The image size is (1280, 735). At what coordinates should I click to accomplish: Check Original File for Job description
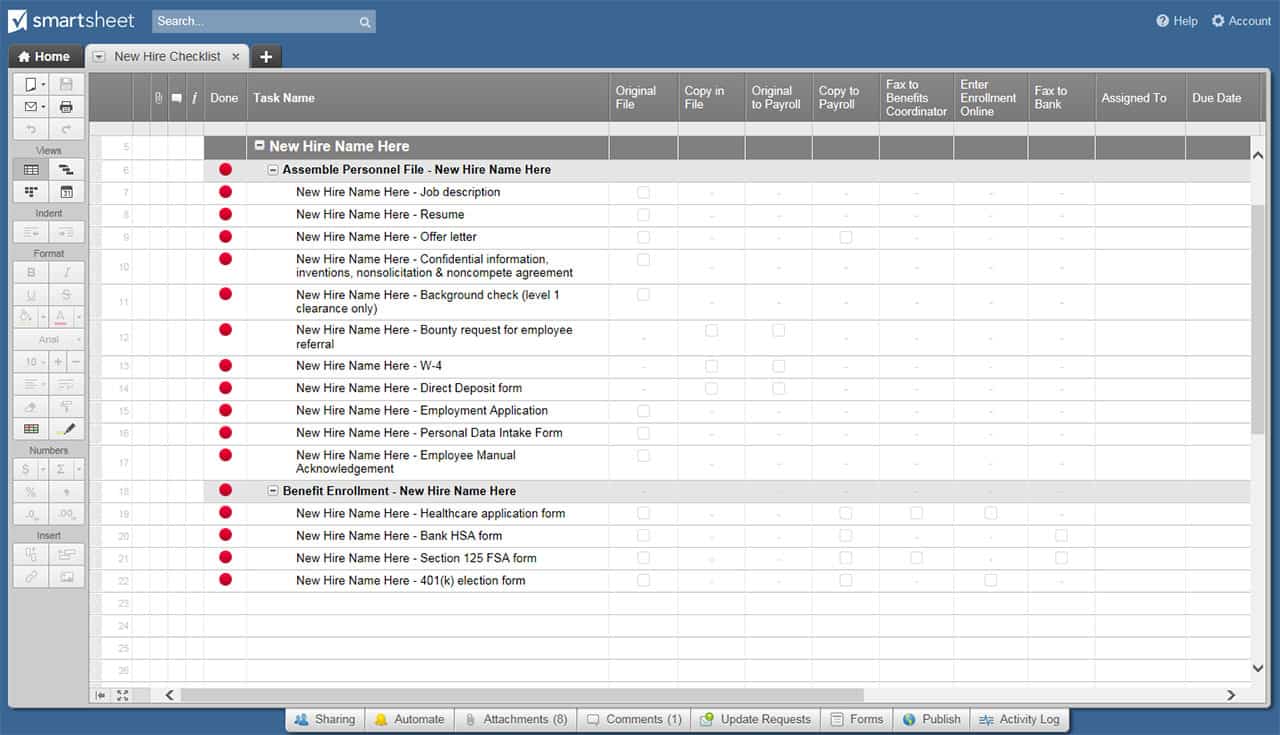[643, 192]
